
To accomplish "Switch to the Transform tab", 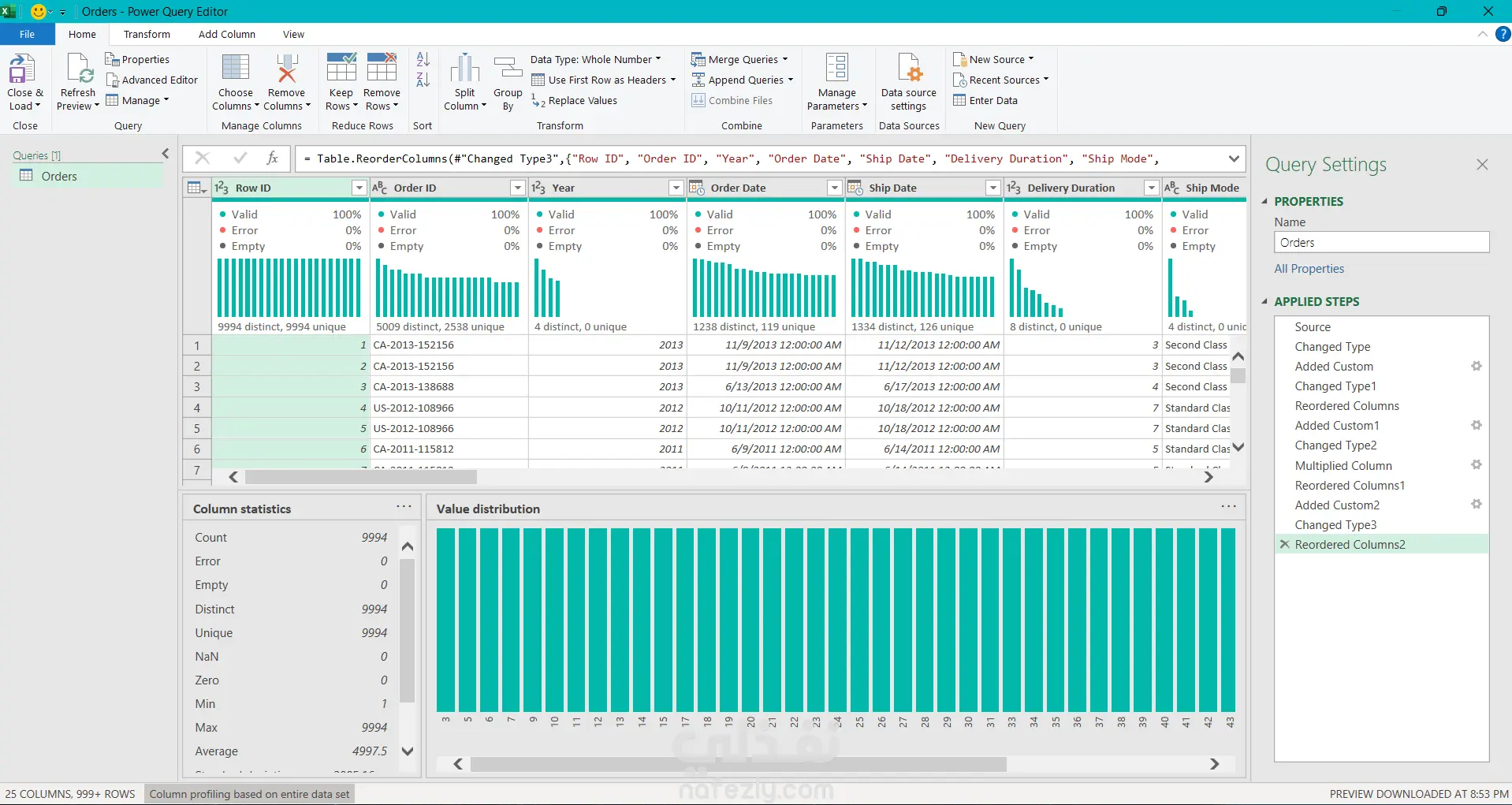I will point(147,34).
